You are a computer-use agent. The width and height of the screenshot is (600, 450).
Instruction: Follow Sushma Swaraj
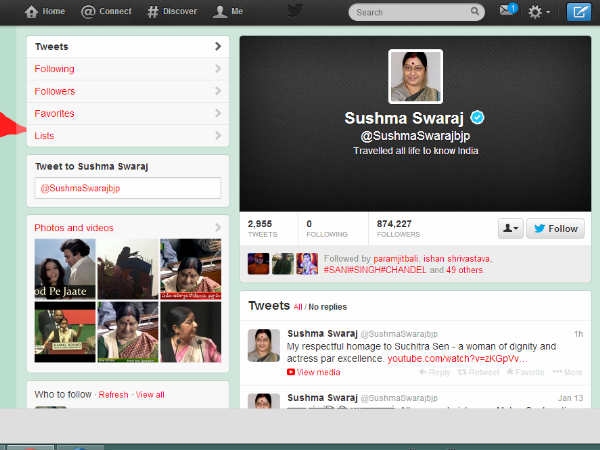point(555,228)
